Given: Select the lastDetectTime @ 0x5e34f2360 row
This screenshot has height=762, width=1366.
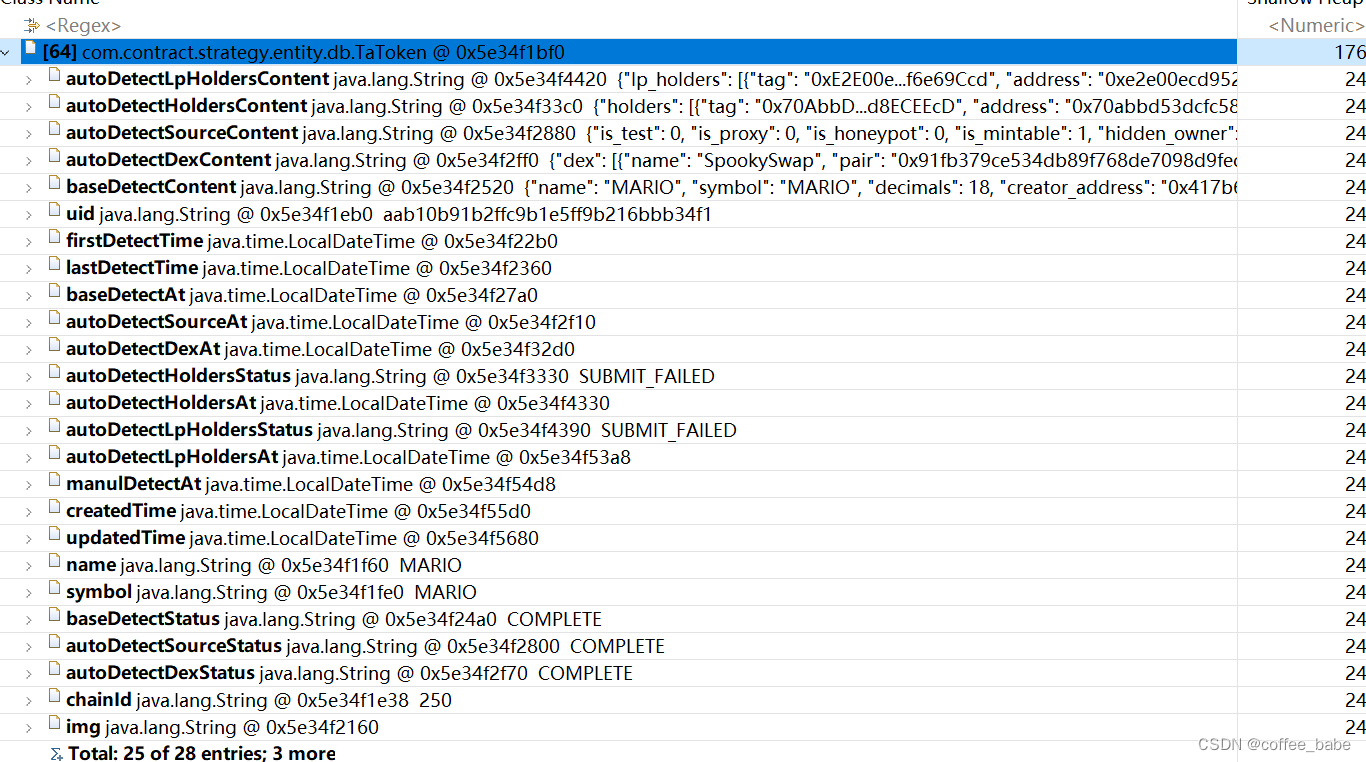Looking at the screenshot, I should 683,268.
